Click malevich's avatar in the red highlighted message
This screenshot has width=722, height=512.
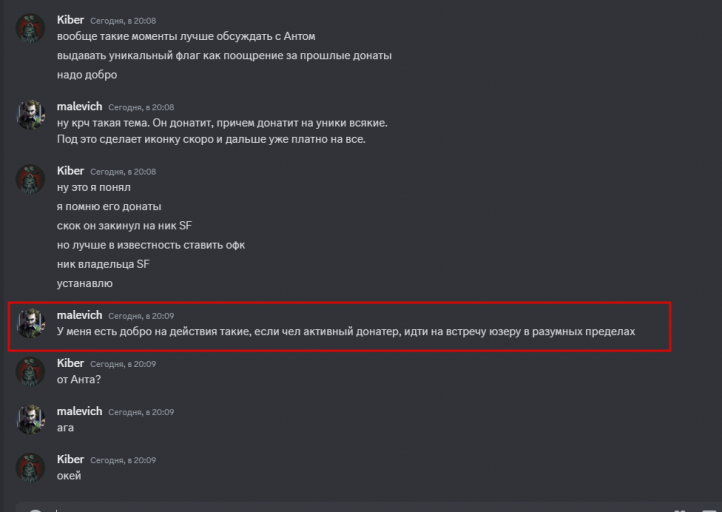[x=30, y=323]
